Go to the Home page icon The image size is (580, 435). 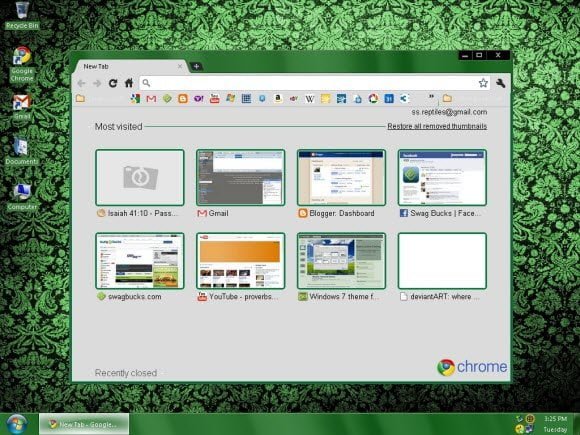129,83
